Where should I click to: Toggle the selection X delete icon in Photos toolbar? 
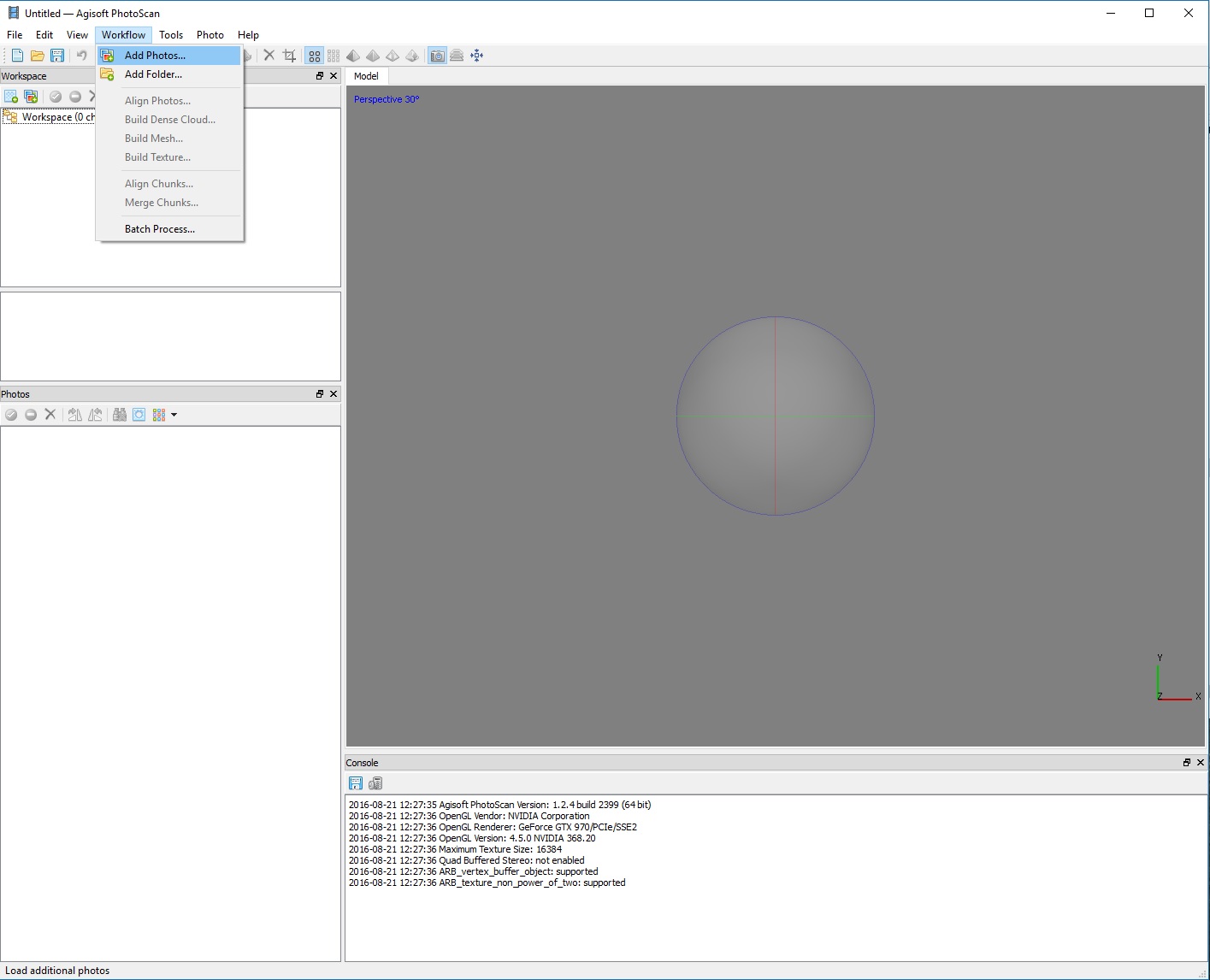click(50, 414)
